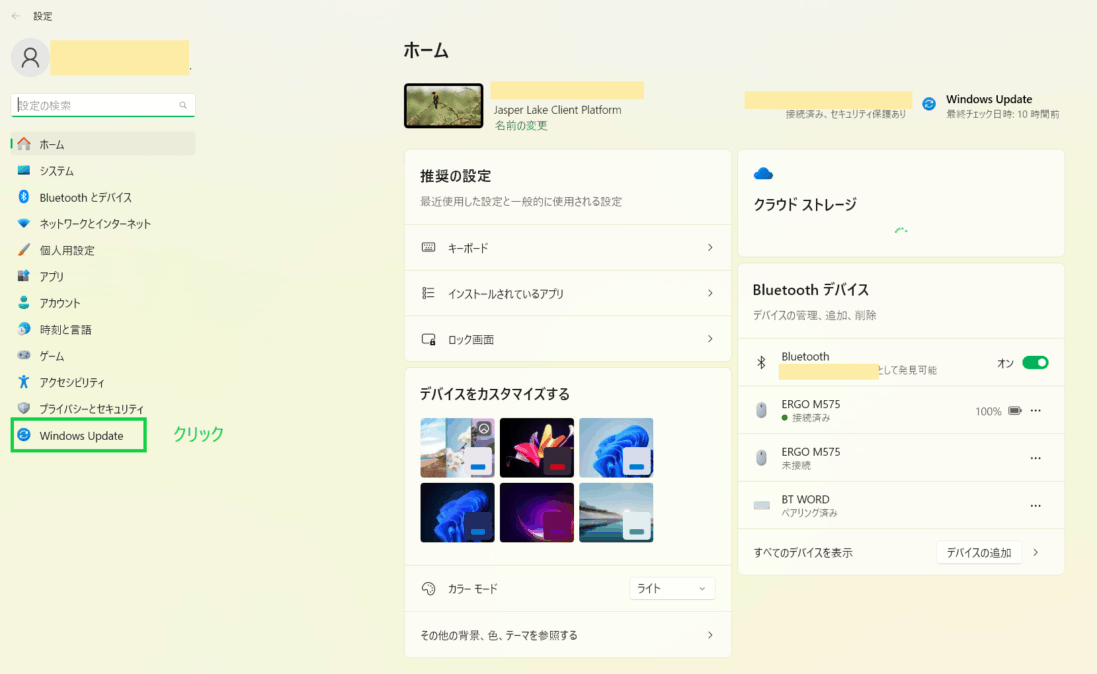The image size is (1097, 674).
Task: Click the ホーム house icon
Action: [x=24, y=143]
